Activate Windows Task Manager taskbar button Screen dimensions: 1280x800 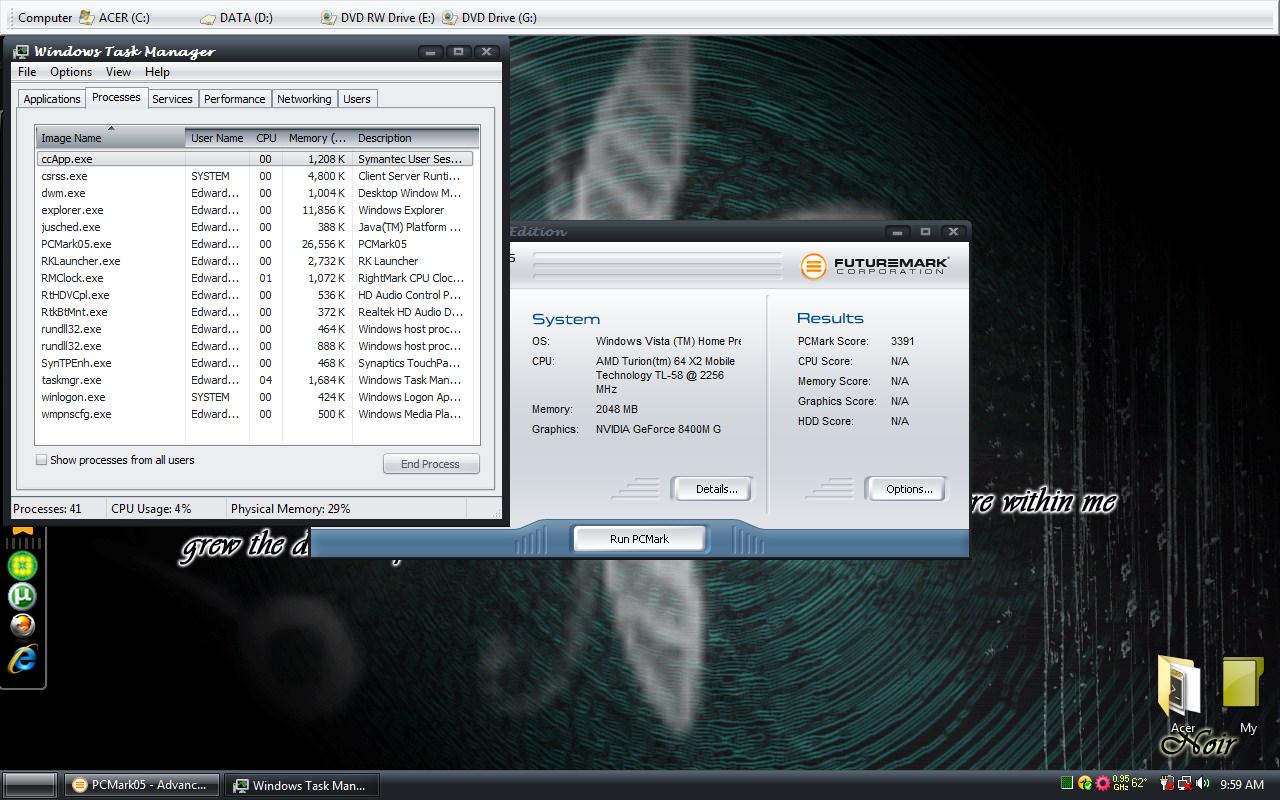pos(303,785)
